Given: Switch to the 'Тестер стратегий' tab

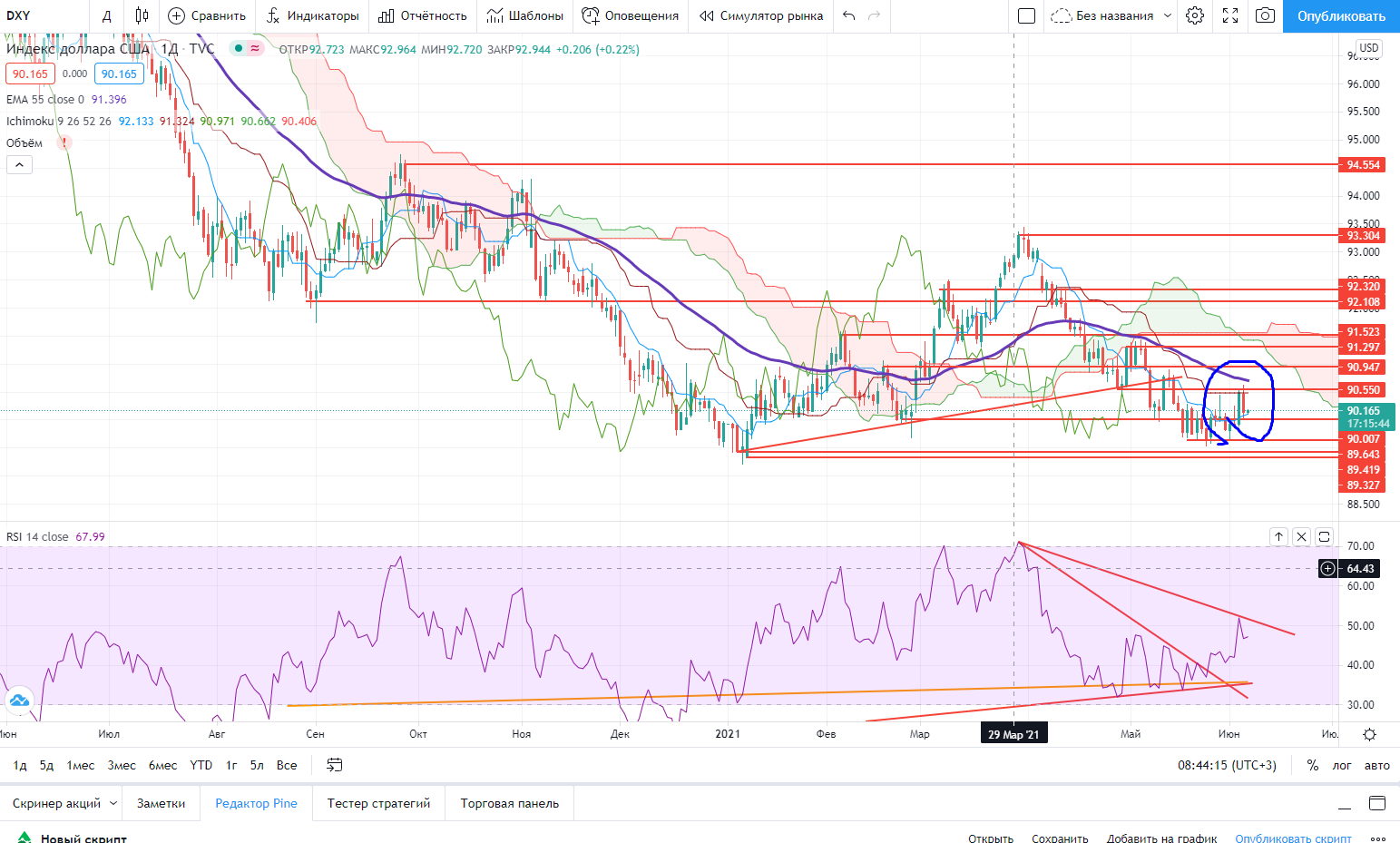Looking at the screenshot, I should pos(378,803).
